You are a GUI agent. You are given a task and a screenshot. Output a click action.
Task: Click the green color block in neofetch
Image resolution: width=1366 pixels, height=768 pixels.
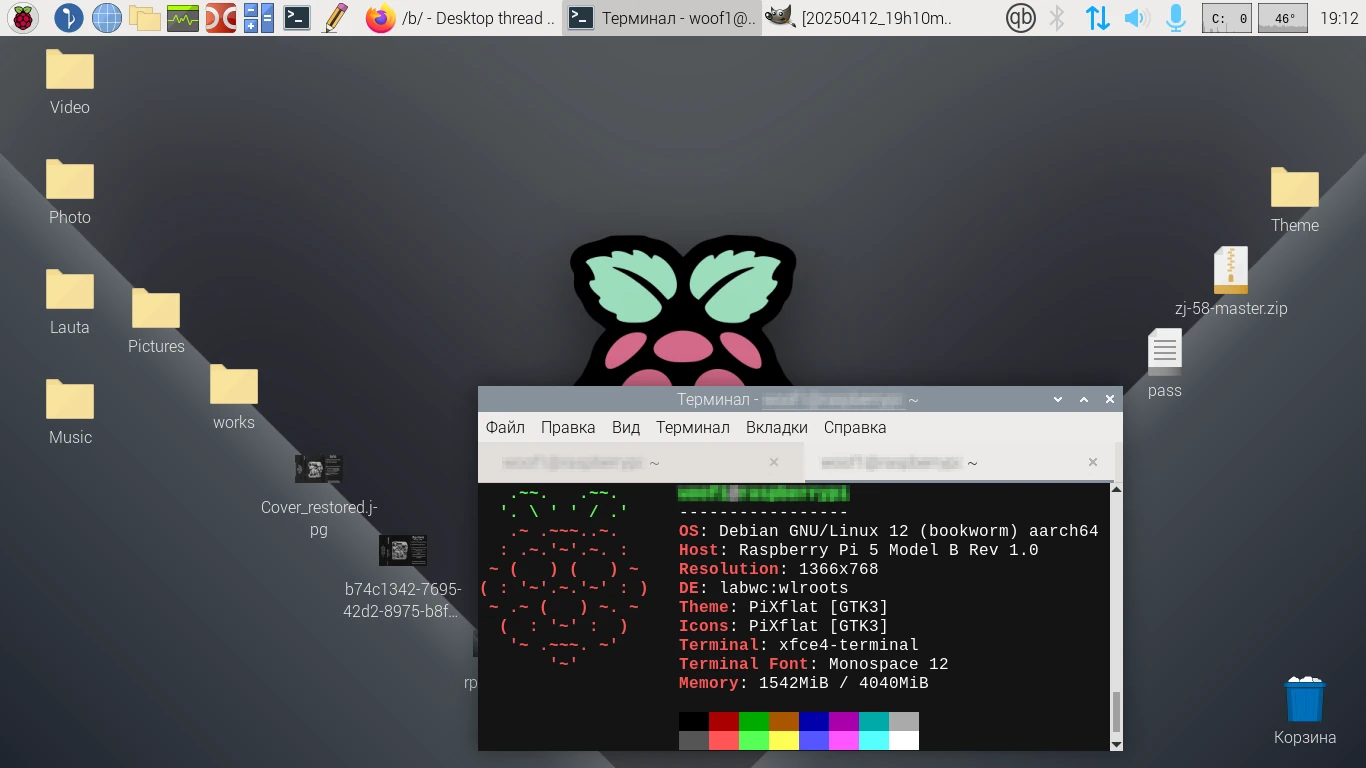pos(754,721)
